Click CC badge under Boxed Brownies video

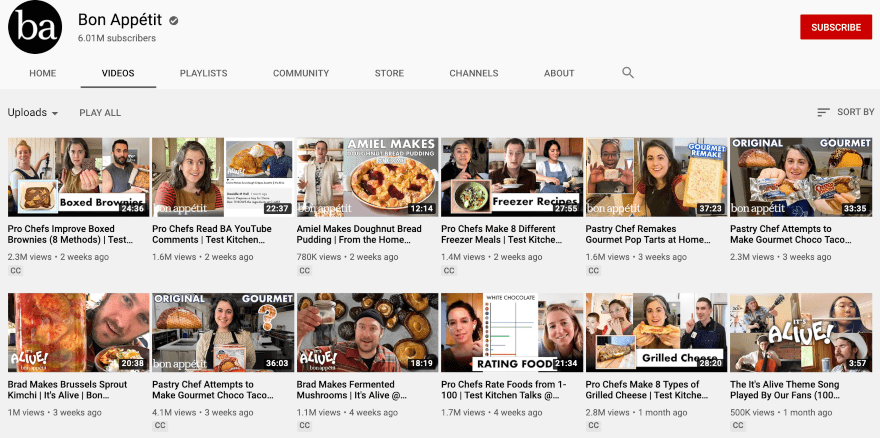[16, 271]
